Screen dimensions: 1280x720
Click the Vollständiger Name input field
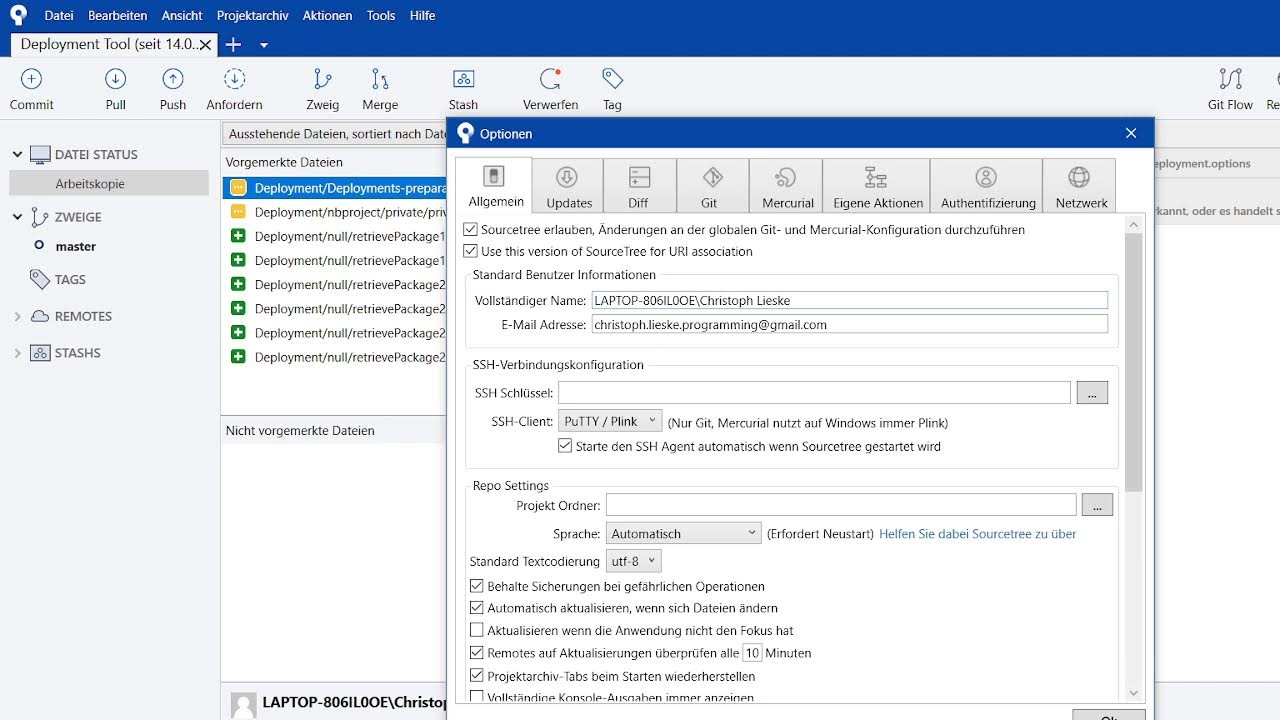pos(849,300)
